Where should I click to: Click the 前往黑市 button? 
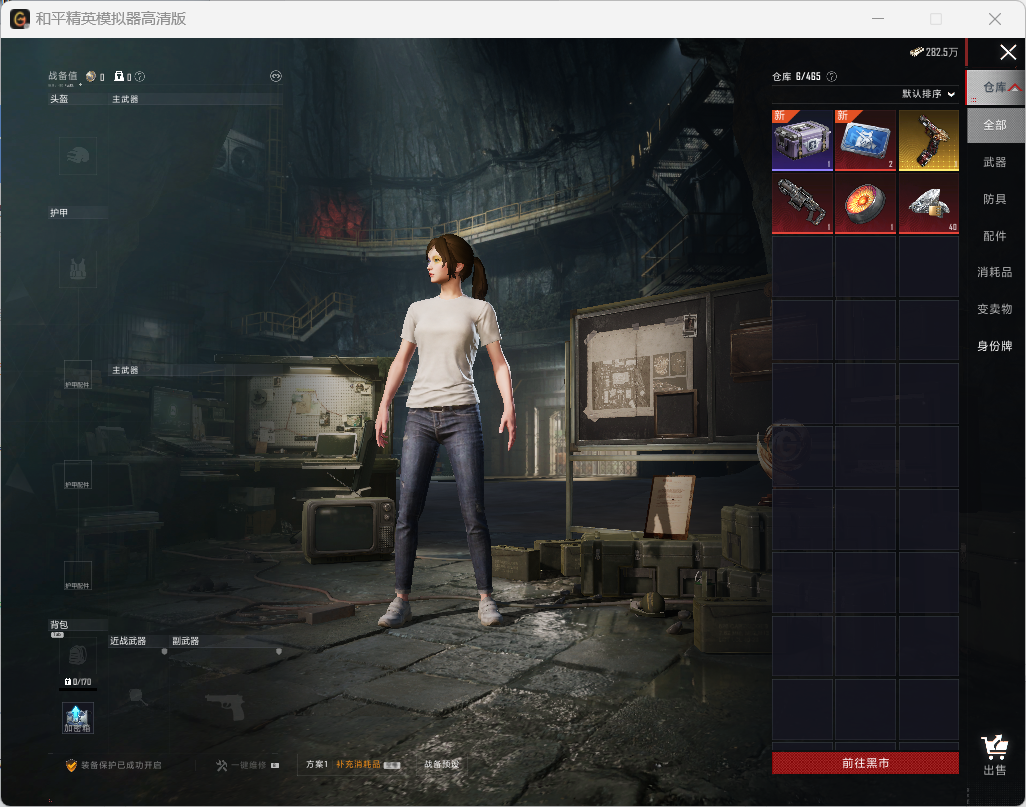pos(865,763)
